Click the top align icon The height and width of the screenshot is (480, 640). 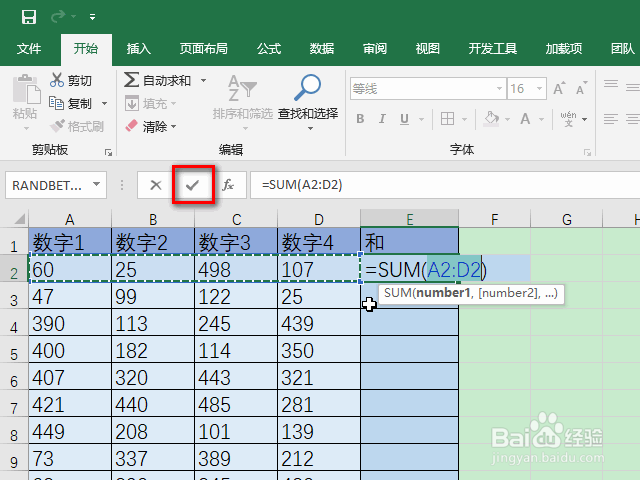pyautogui.click(x=611, y=84)
